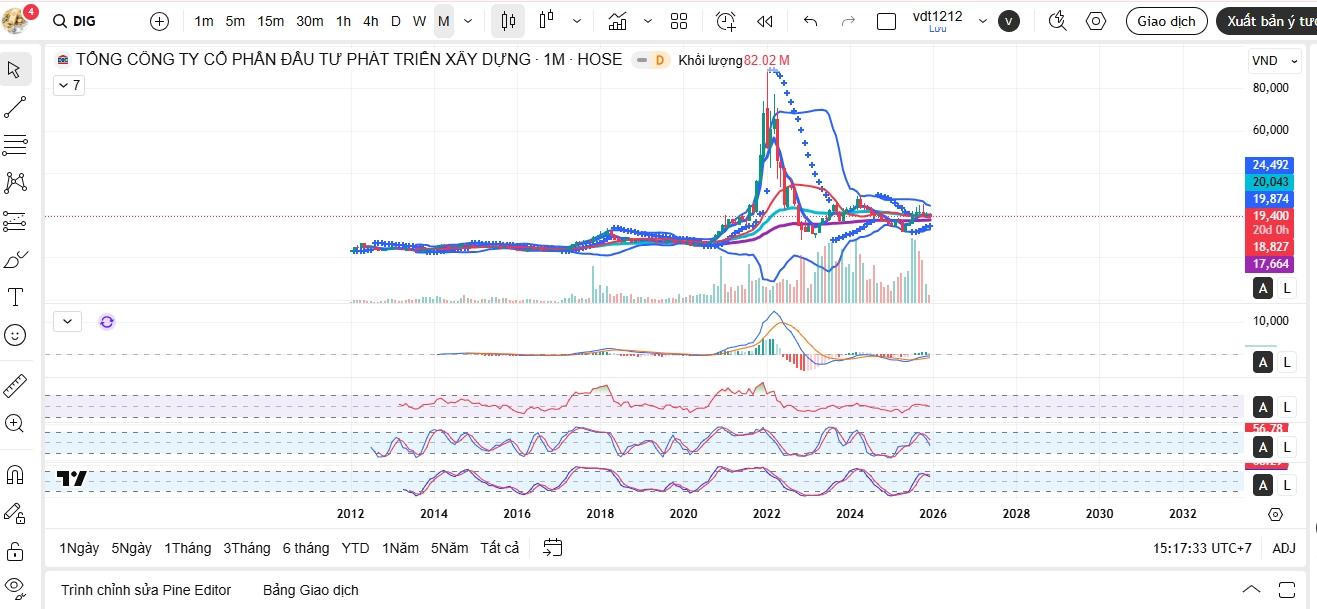Click the bar replay rewind icon
This screenshot has width=1317, height=609.
765,21
